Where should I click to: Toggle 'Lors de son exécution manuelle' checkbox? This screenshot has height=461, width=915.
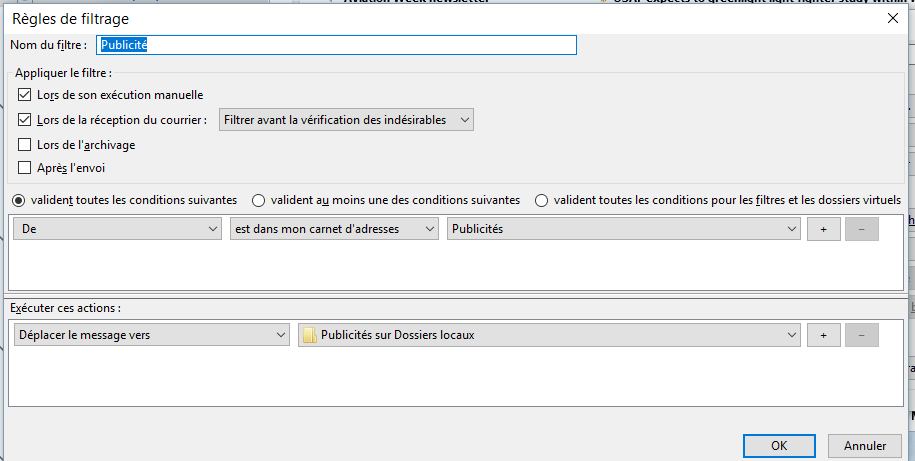(25, 95)
